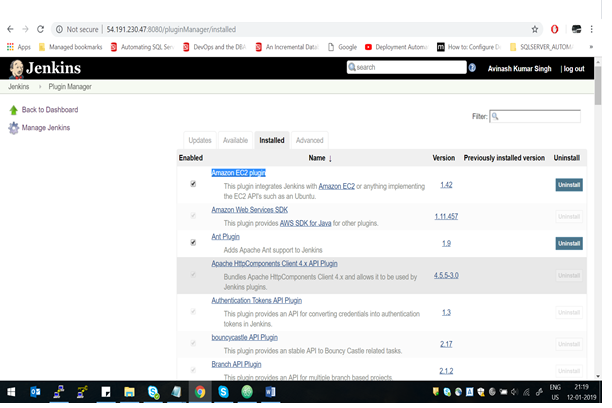Image resolution: width=612 pixels, height=408 pixels.
Task: Open Outlook from the taskbar
Action: pos(35,392)
